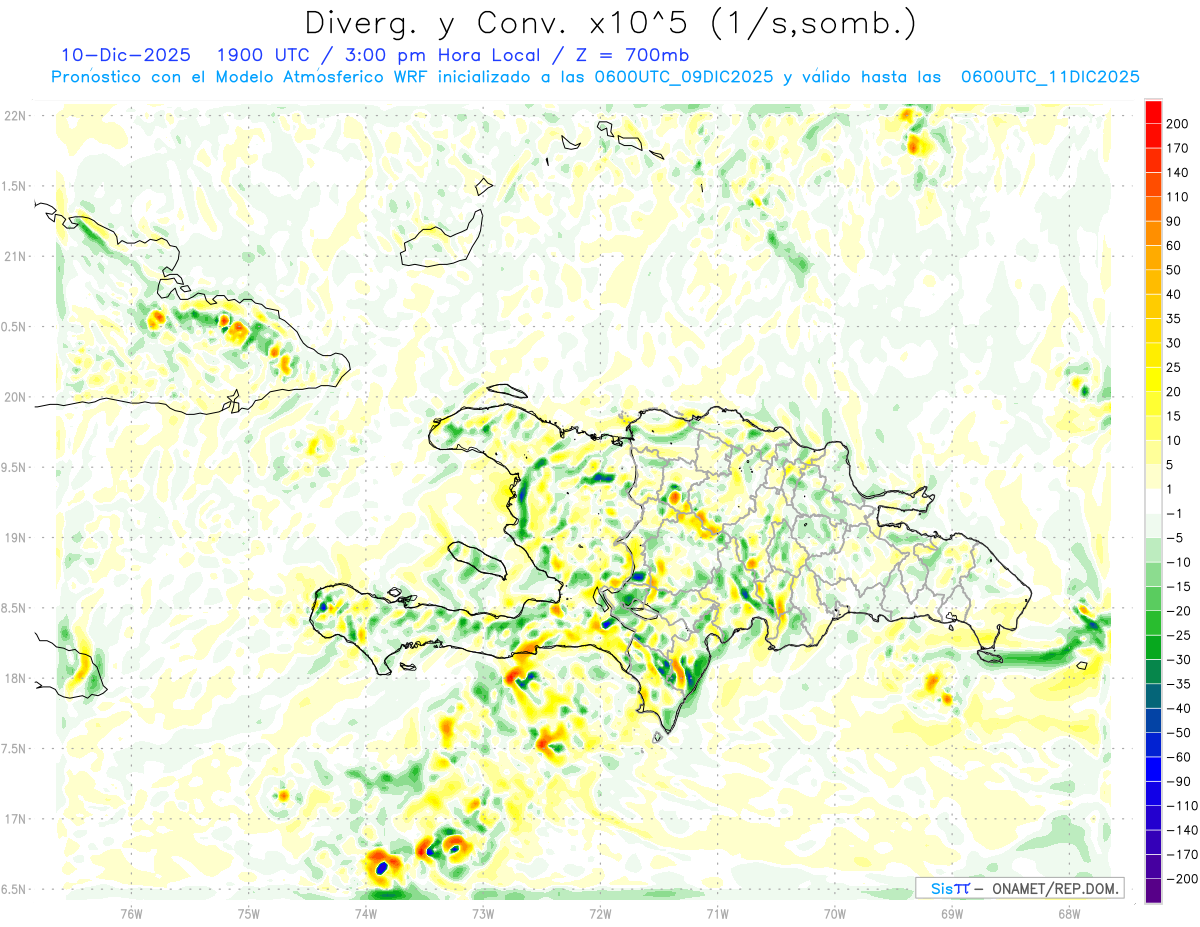This screenshot has width=1200, height=927.
Task: Click the title 'Diverg. y Conv. x10^5 (1/s,somb.)'
Action: (609, 23)
